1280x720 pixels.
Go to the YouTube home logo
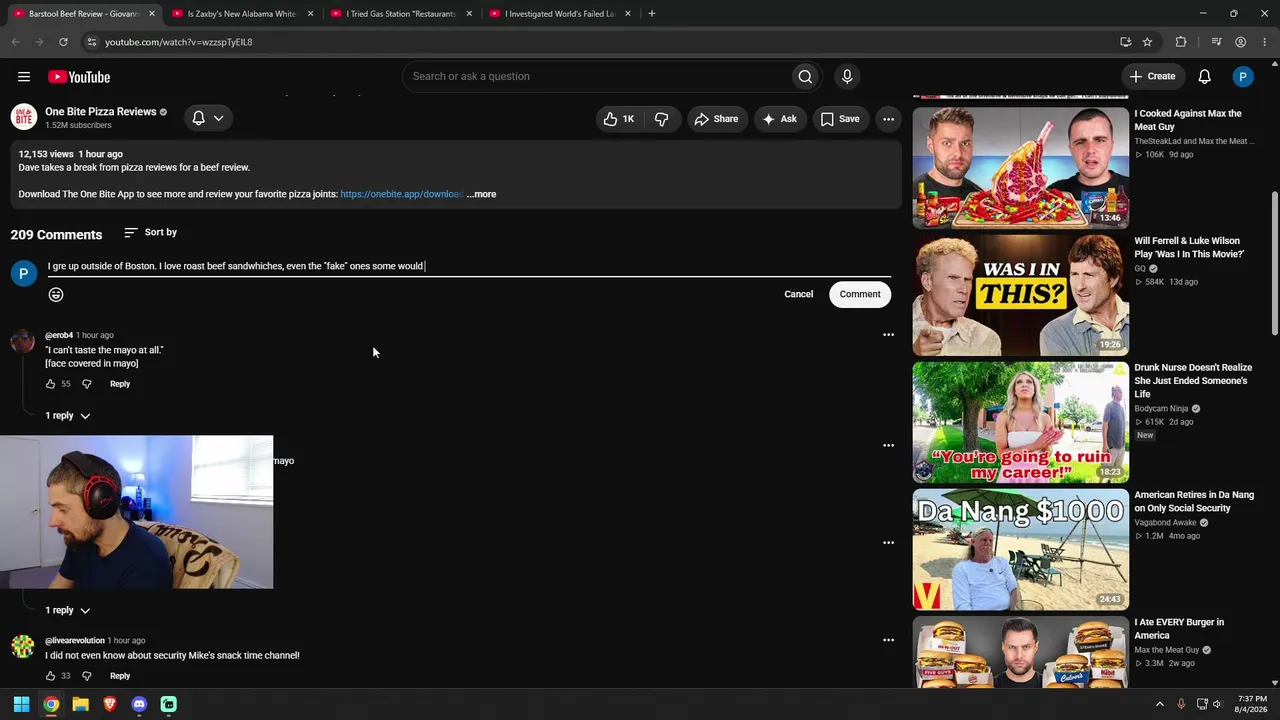pos(79,77)
